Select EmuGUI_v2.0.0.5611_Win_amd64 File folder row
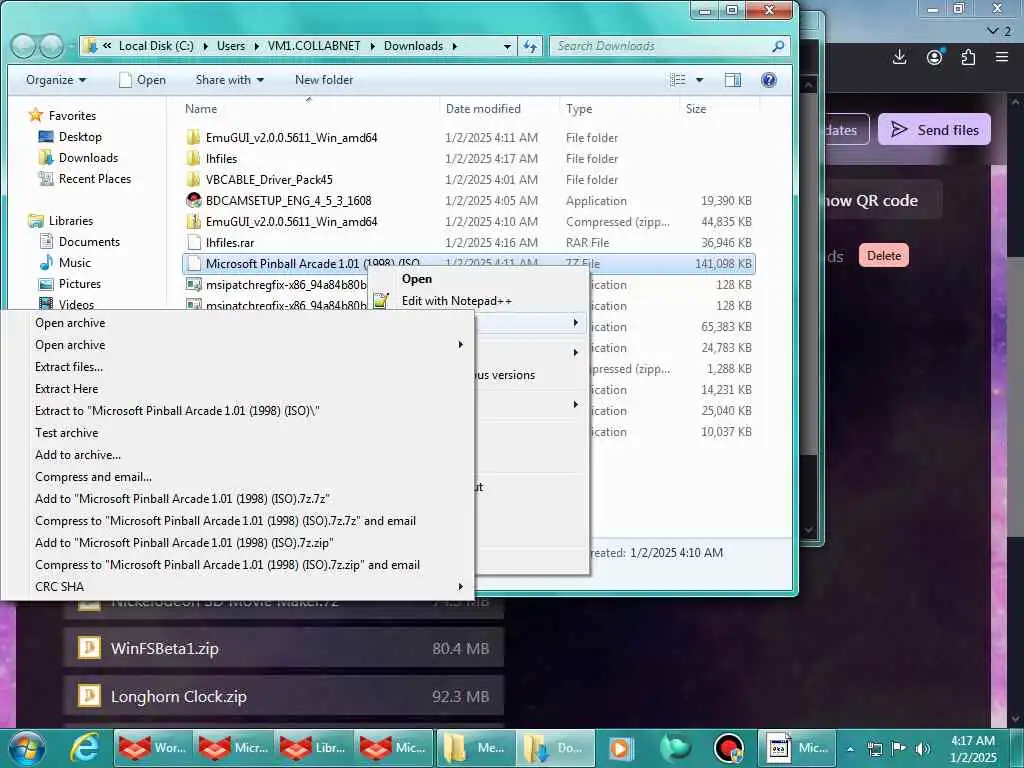Viewport: 1024px width, 768px height. 468,138
